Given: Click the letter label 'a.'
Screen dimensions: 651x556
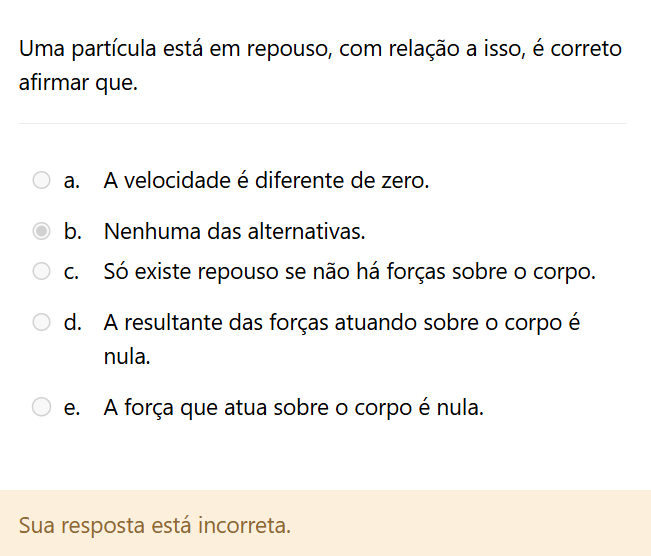Looking at the screenshot, I should pos(71,181).
